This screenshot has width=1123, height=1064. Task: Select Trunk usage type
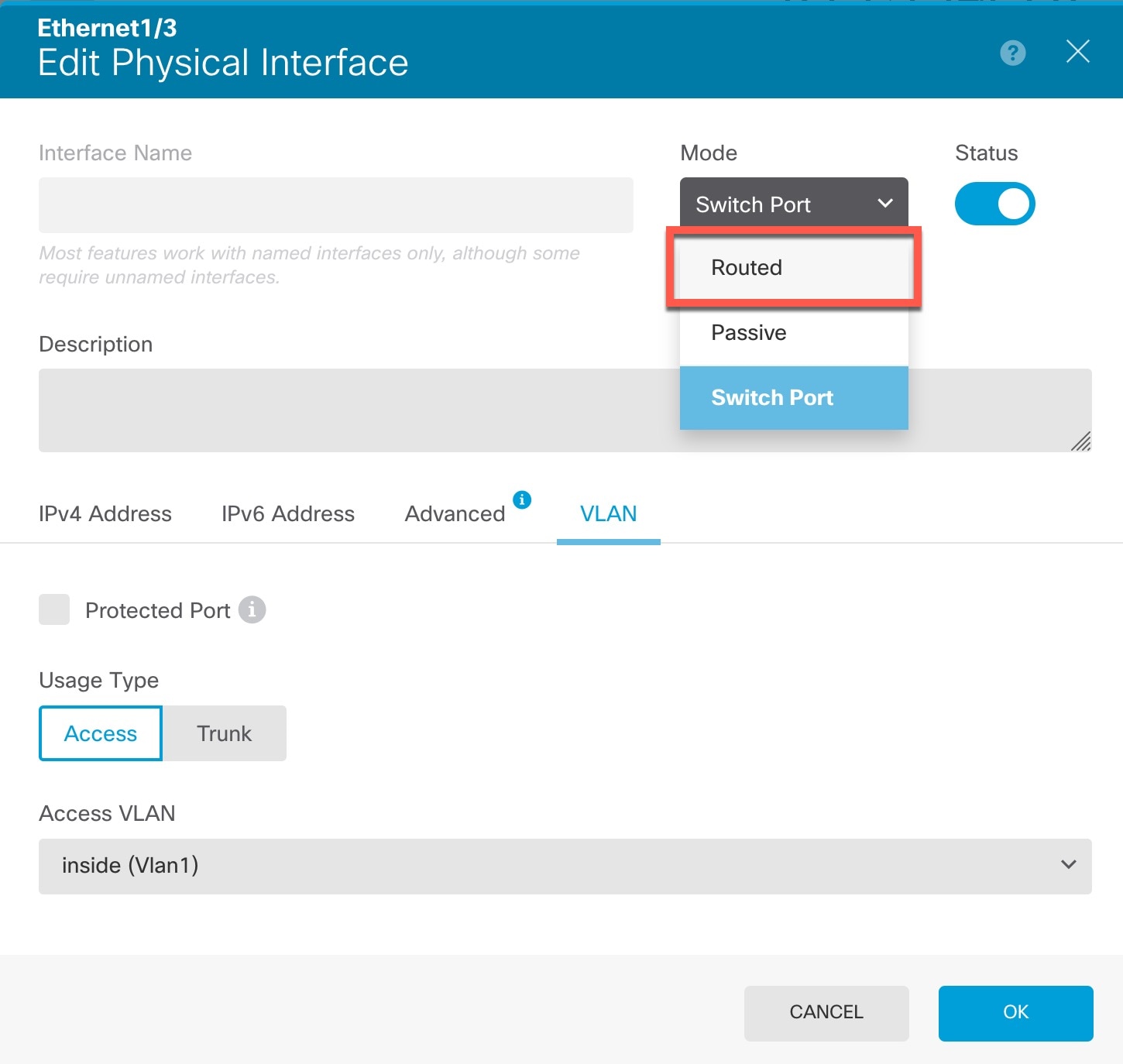[x=225, y=733]
